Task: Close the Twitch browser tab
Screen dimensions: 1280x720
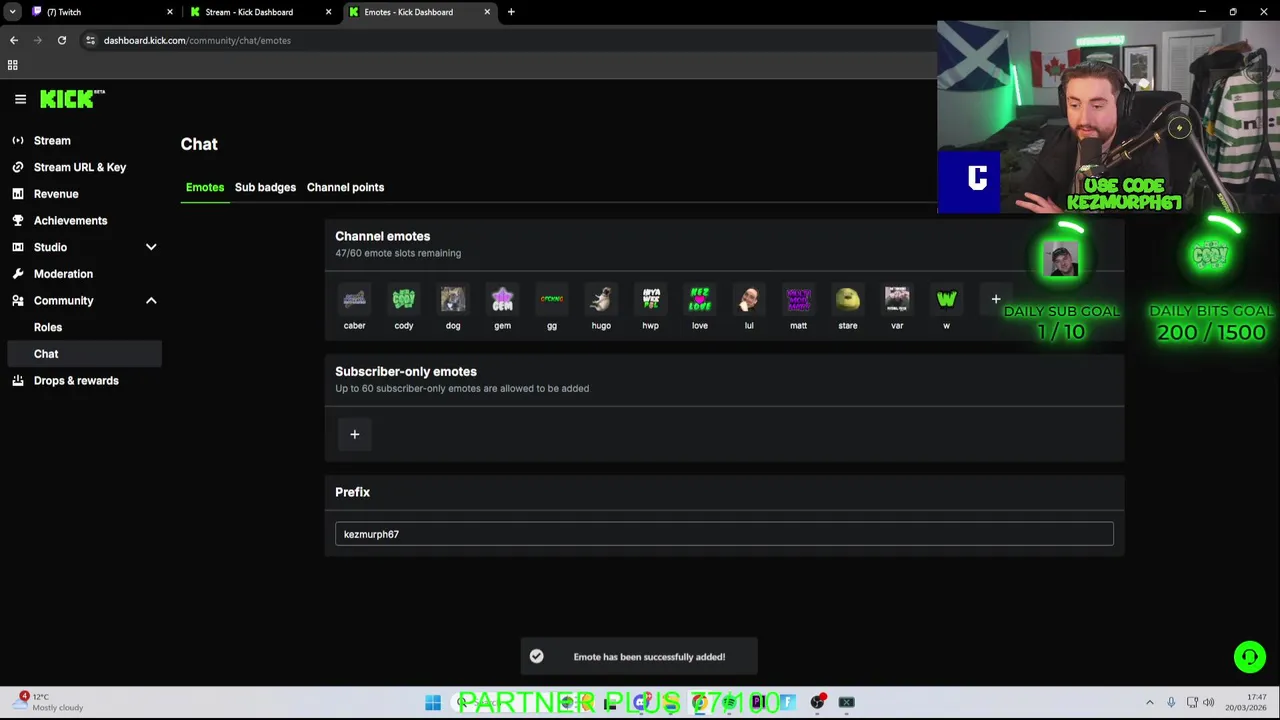Action: (x=170, y=12)
